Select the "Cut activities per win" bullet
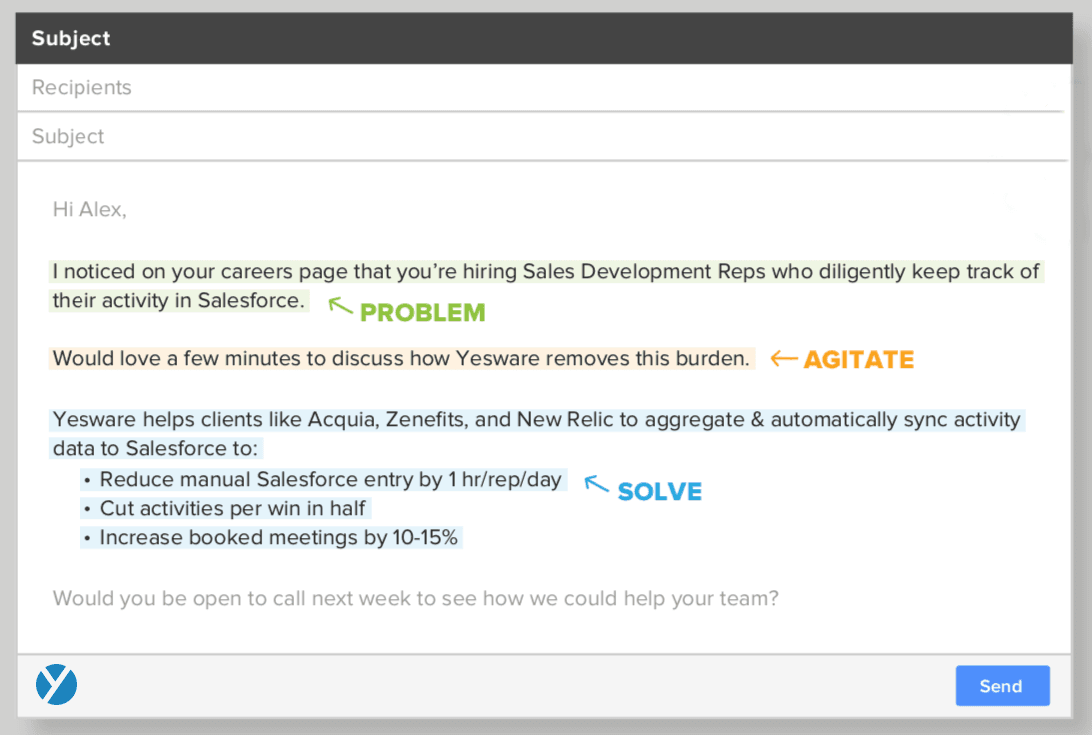This screenshot has height=735, width=1092. pyautogui.click(x=233, y=509)
